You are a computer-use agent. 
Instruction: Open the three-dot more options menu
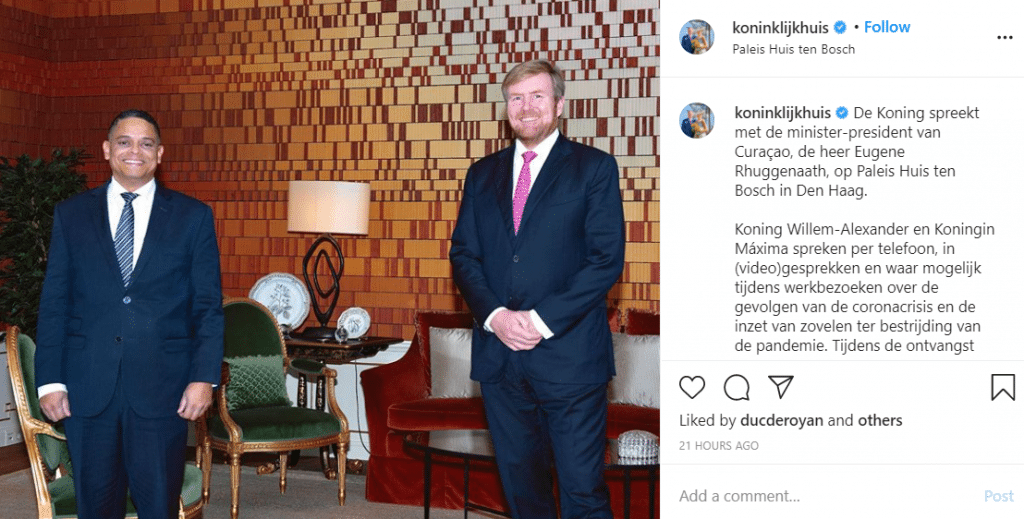[x=1004, y=38]
